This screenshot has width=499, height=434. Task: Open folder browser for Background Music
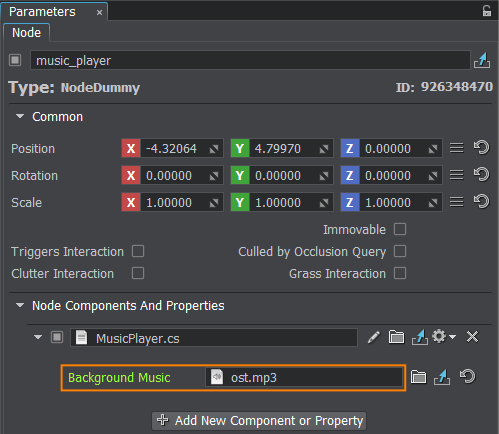click(x=418, y=377)
